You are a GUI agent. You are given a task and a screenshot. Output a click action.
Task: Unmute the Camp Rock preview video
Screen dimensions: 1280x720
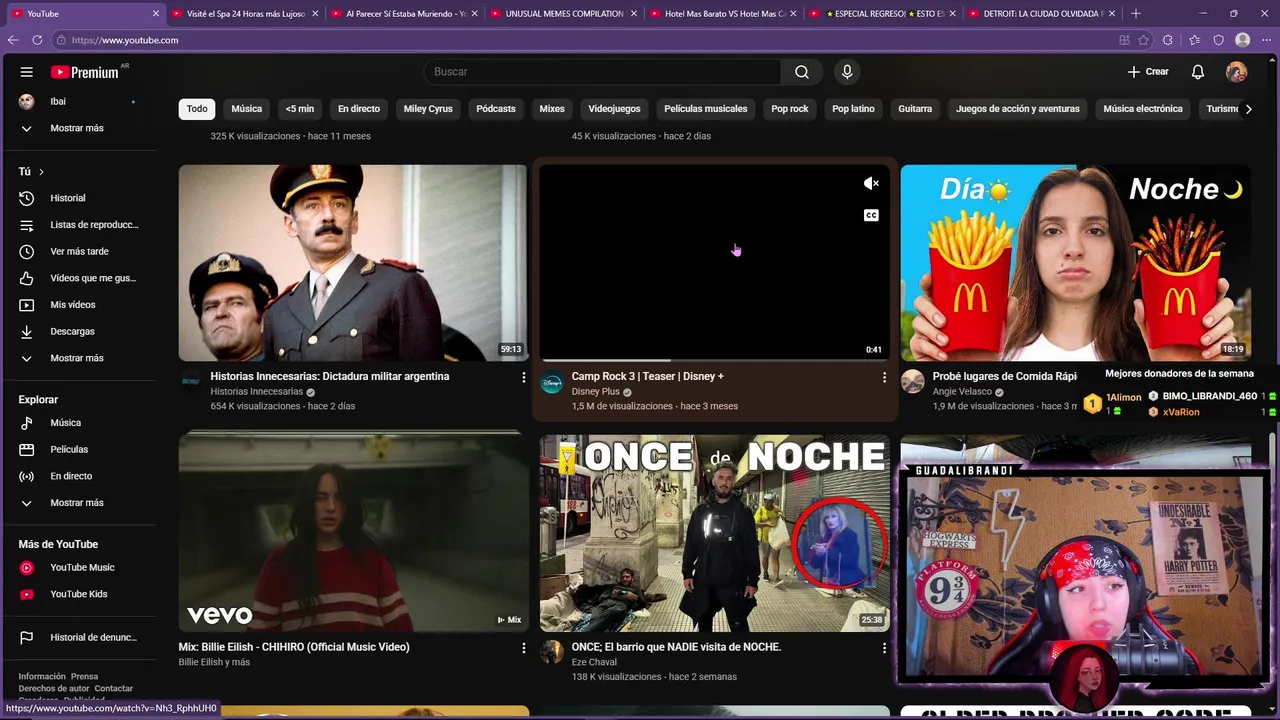pos(871,183)
